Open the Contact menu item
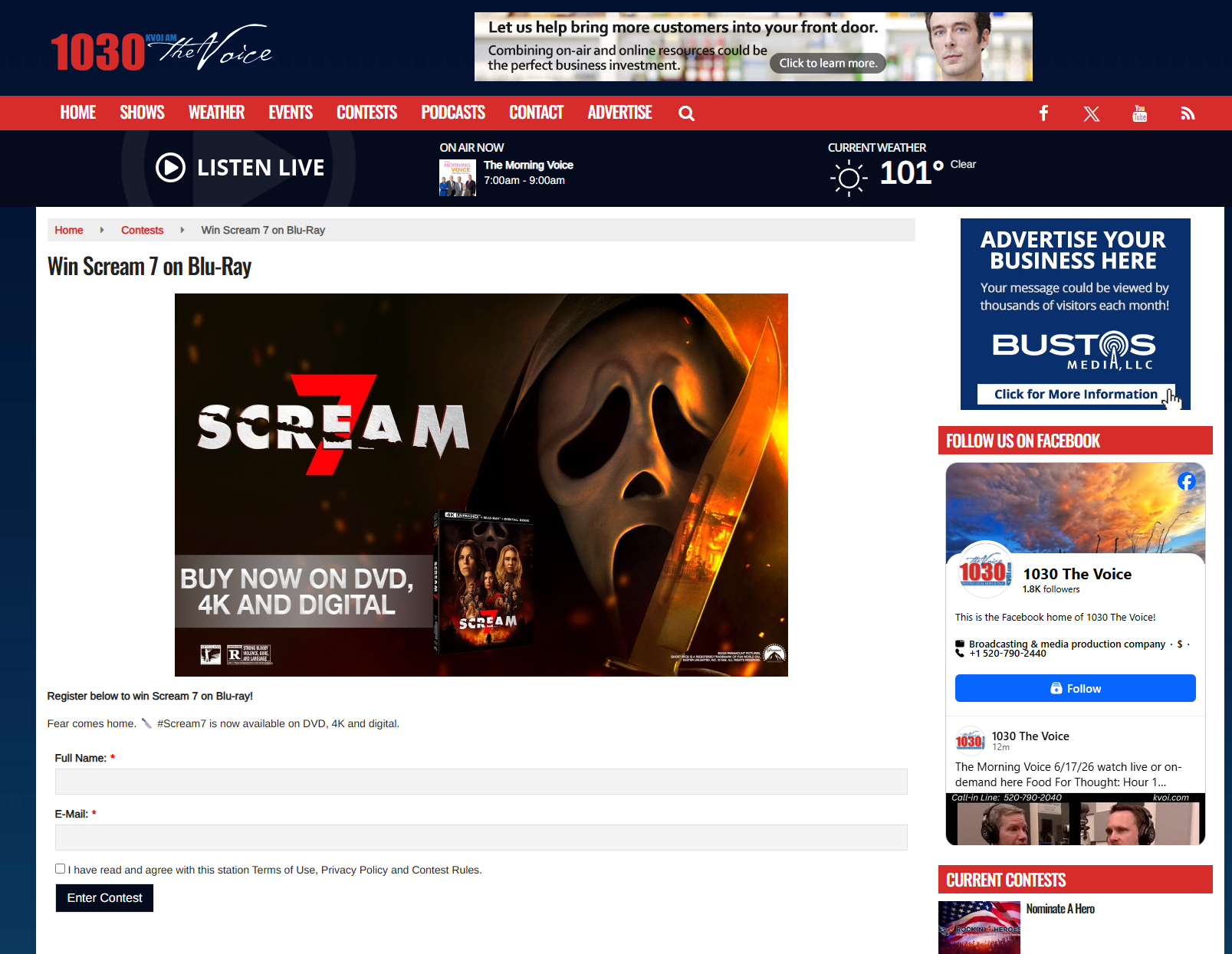 click(x=537, y=113)
